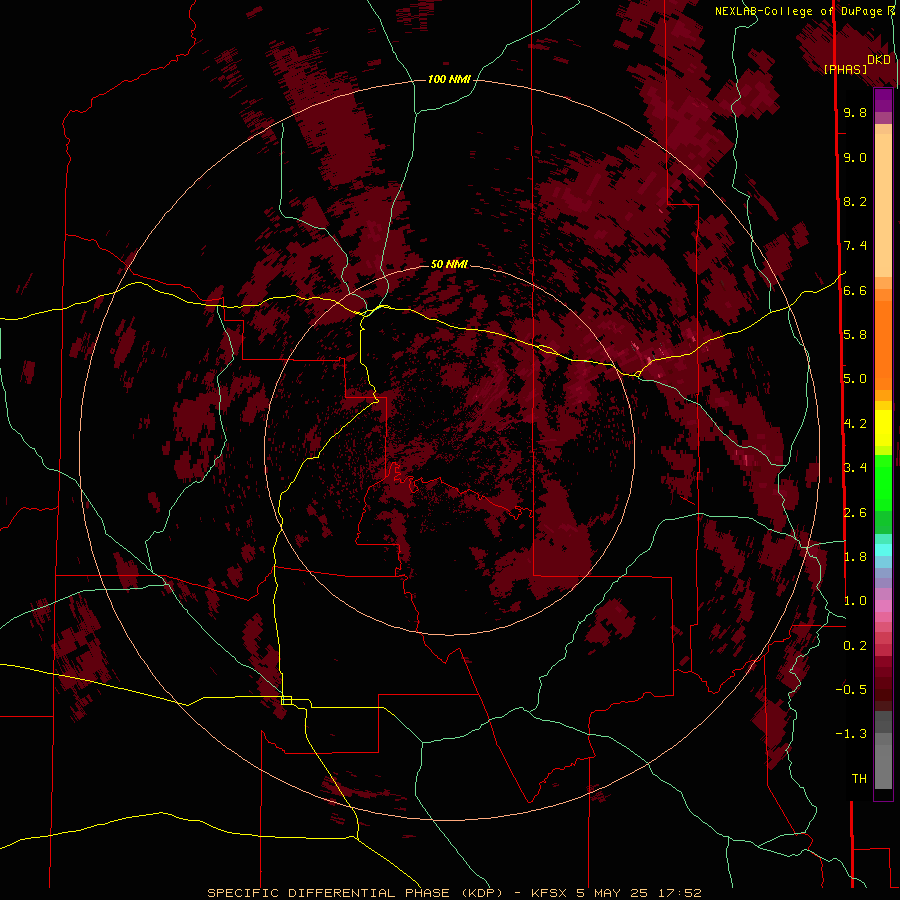The height and width of the screenshot is (900, 900).
Task: Click the 5.8 legend value
Action: [855, 335]
